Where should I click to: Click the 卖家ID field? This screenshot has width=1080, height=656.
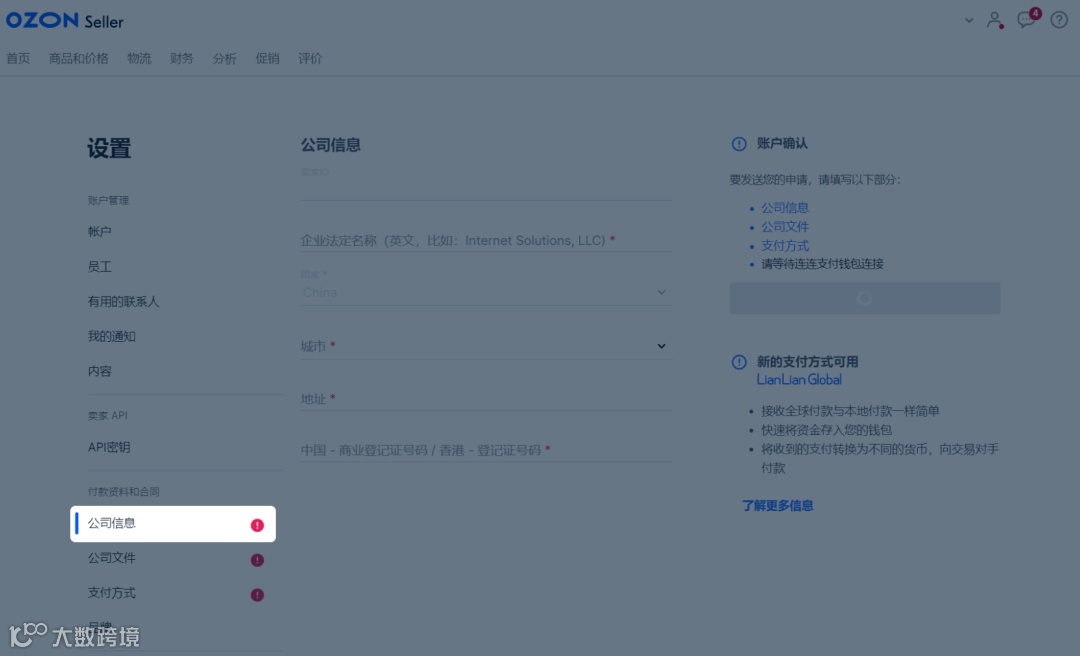(486, 184)
